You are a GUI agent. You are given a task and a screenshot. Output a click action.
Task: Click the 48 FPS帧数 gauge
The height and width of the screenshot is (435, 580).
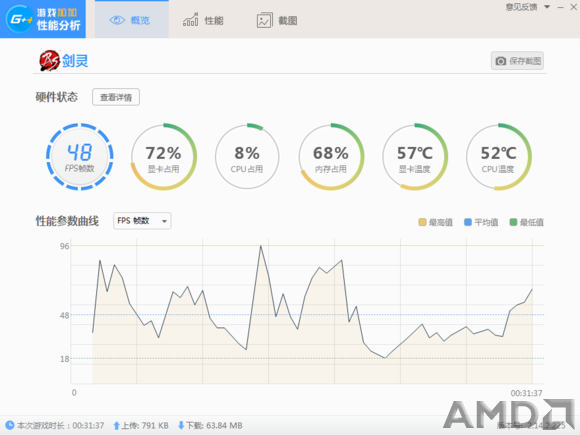click(80, 157)
